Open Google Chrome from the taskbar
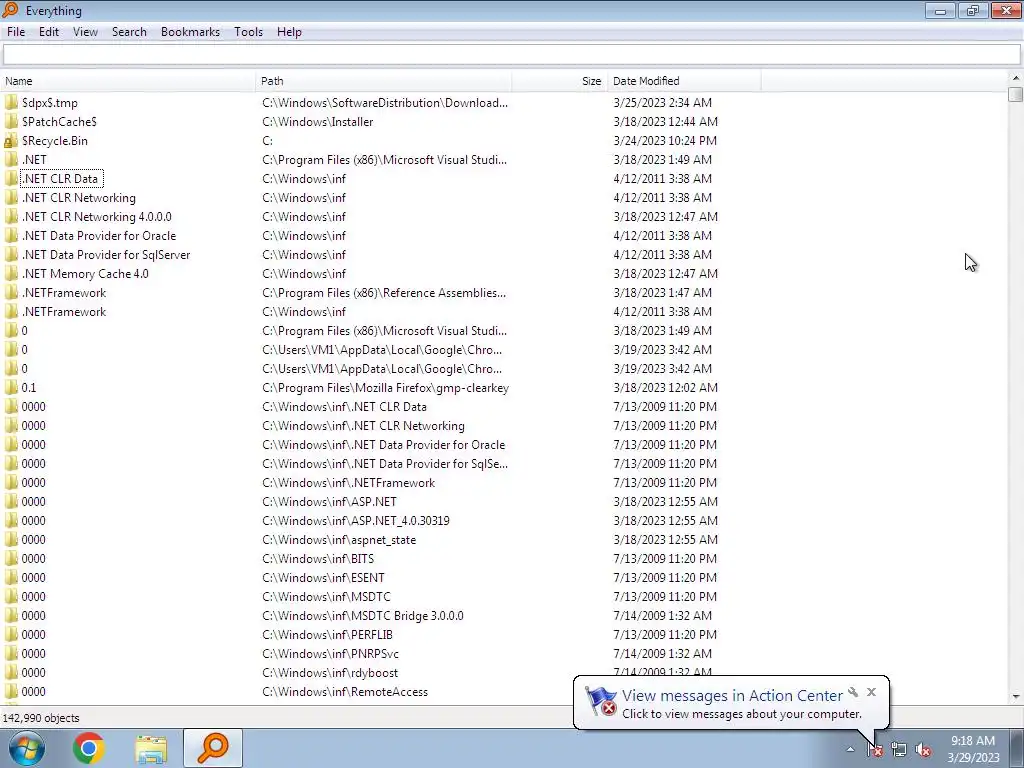This screenshot has height=768, width=1024. [x=89, y=748]
